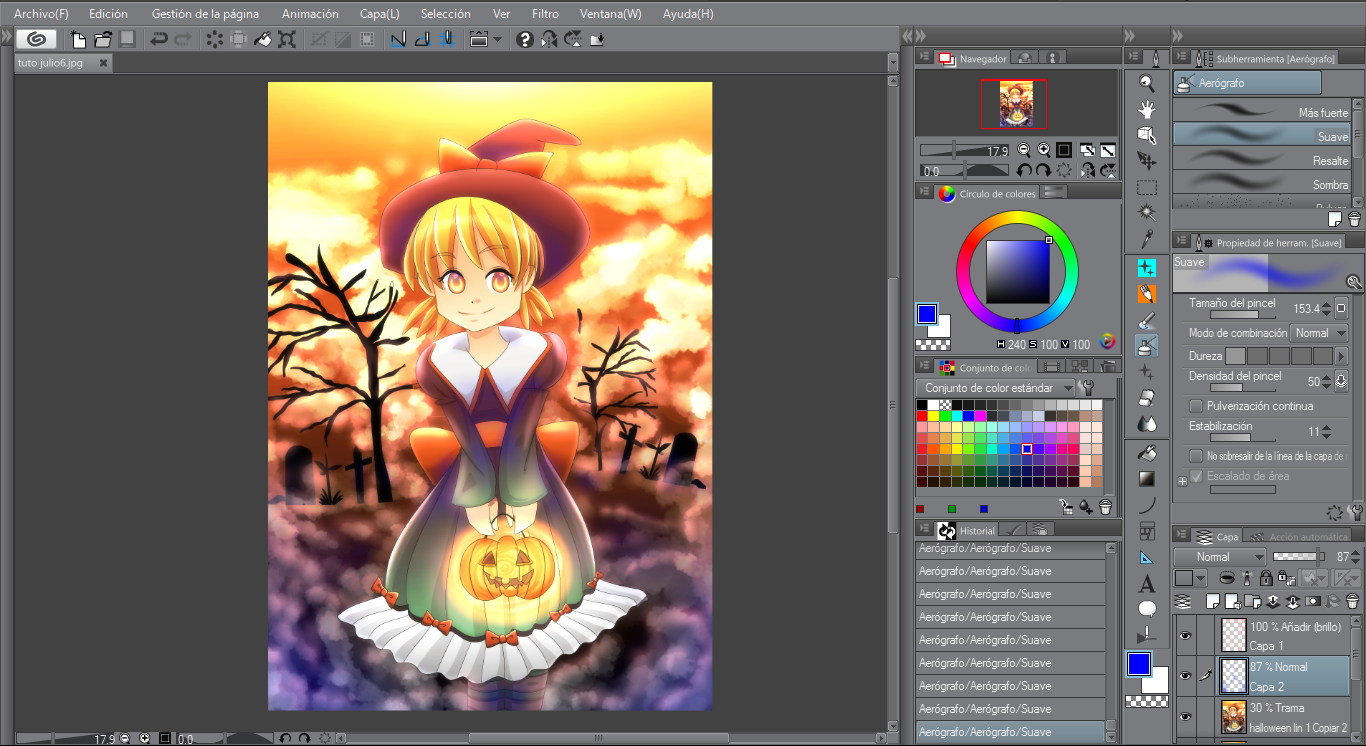The width and height of the screenshot is (1366, 746).
Task: Open CLIP STUDIO launcher icon
Action: pyautogui.click(x=35, y=39)
